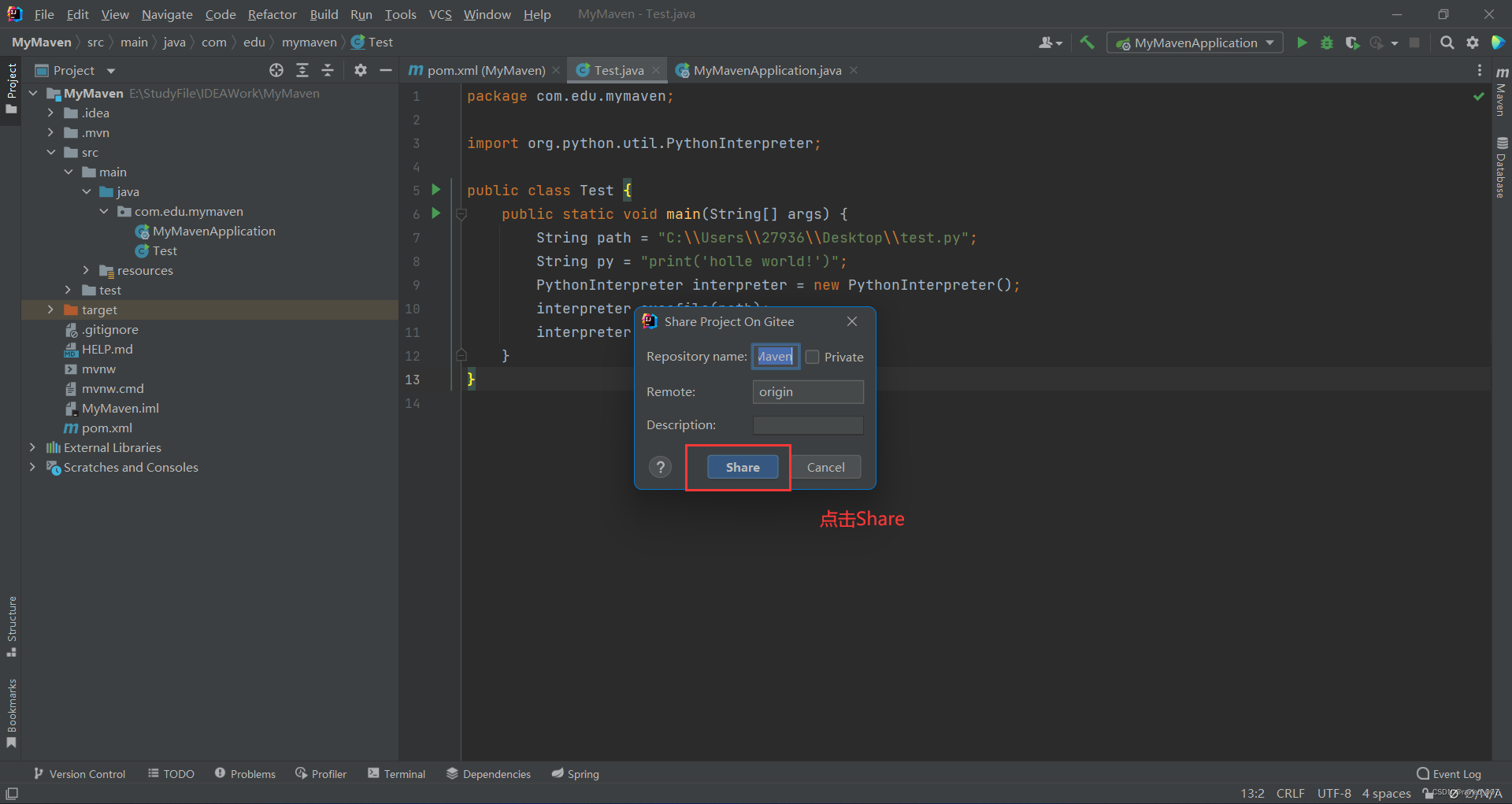Expand Scratches and Consoles node

pos(32,467)
